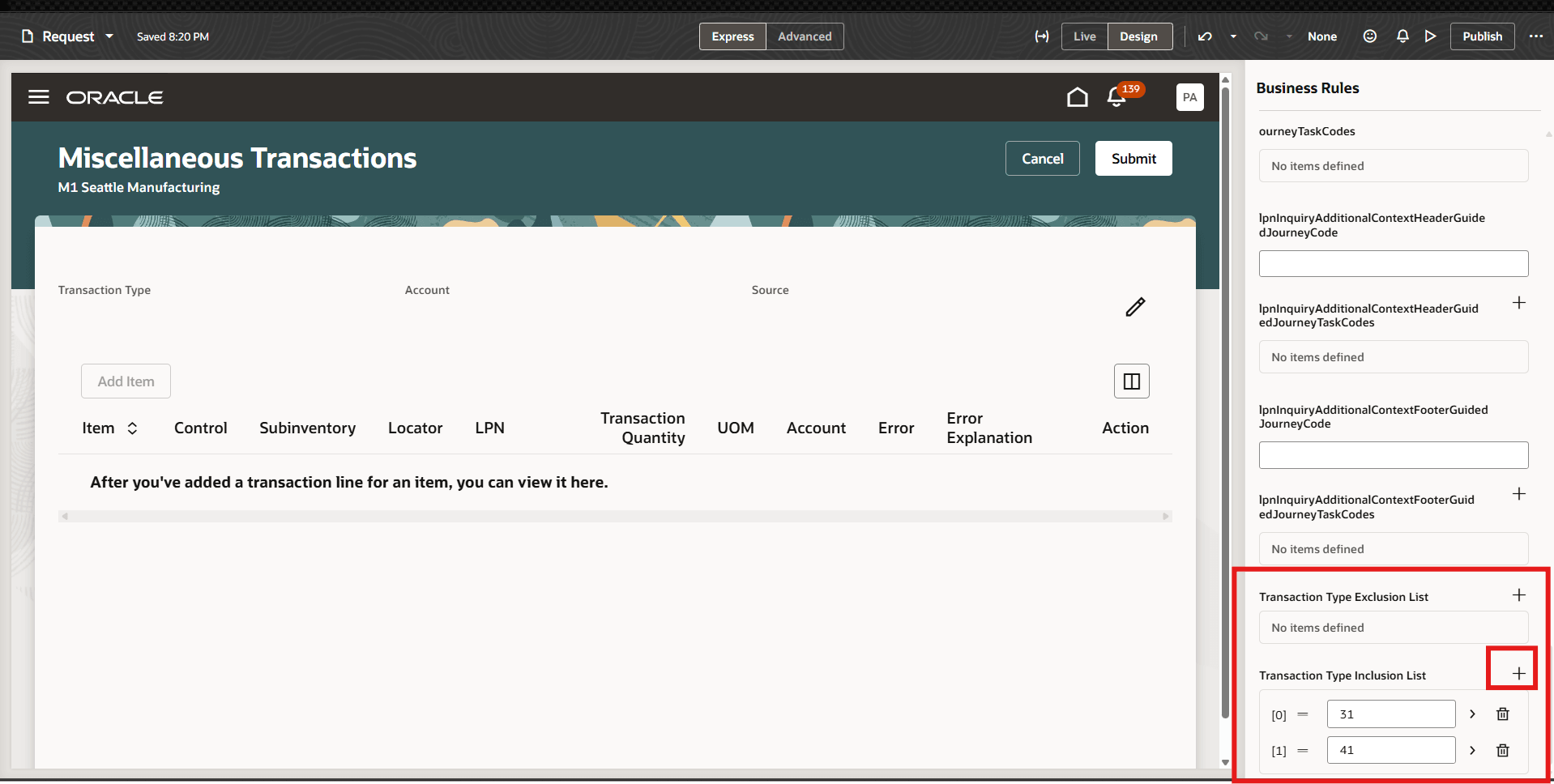Click the code view toggle icon before Live
1554x784 pixels.
click(1042, 36)
